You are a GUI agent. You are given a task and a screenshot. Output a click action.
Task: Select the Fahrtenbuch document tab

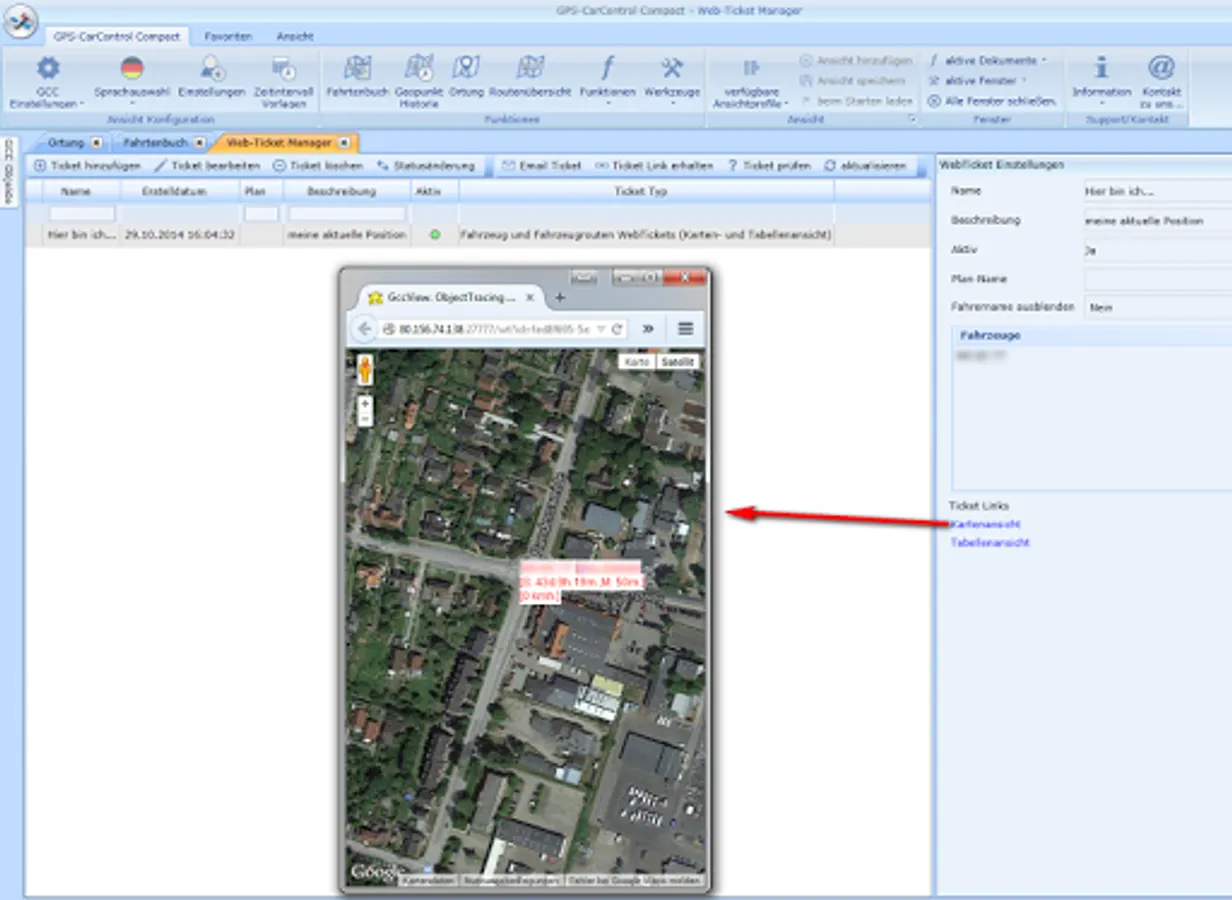pyautogui.click(x=156, y=142)
